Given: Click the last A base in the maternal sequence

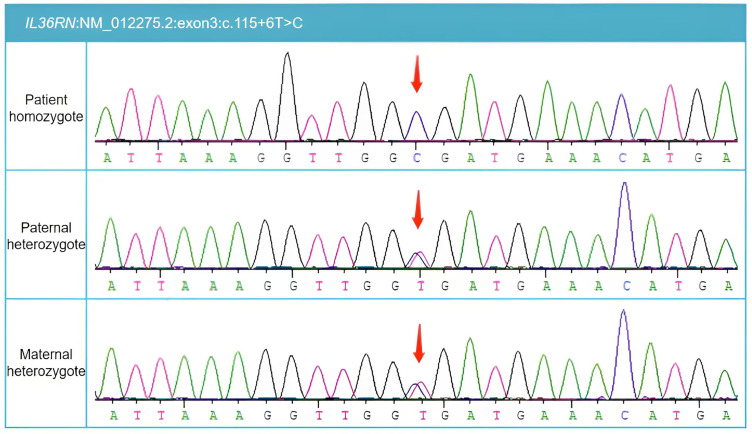Looking at the screenshot, I should (x=725, y=414).
